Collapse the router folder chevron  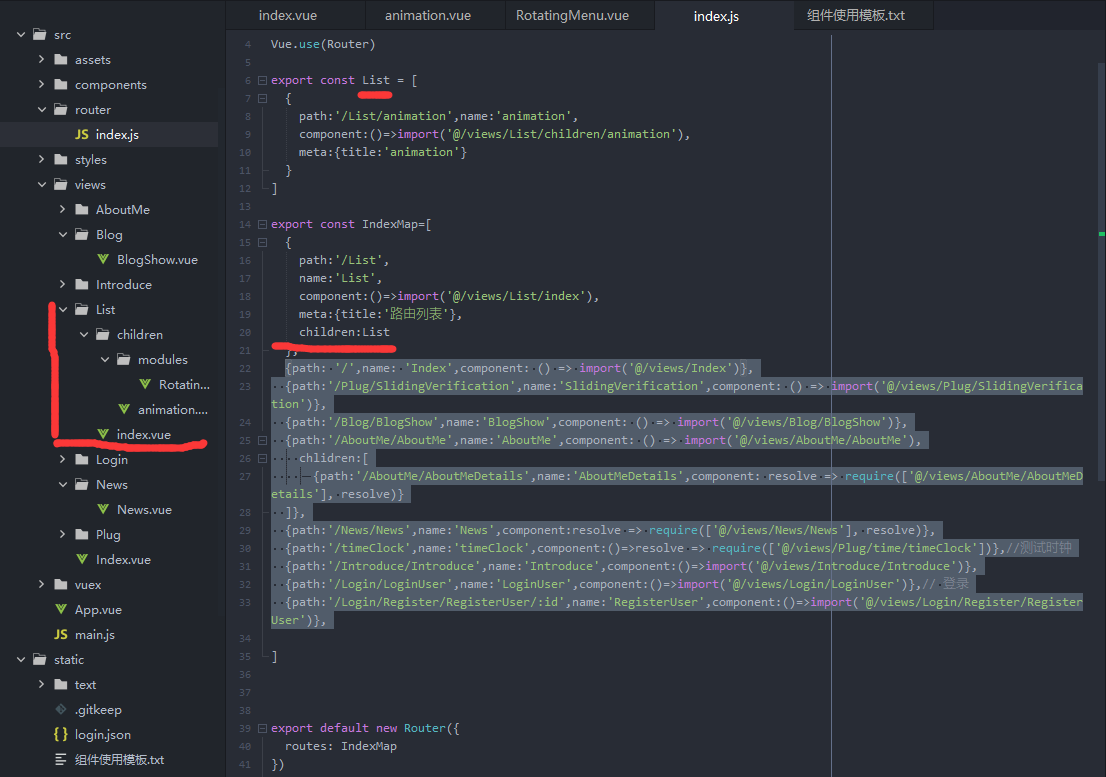tap(42, 109)
